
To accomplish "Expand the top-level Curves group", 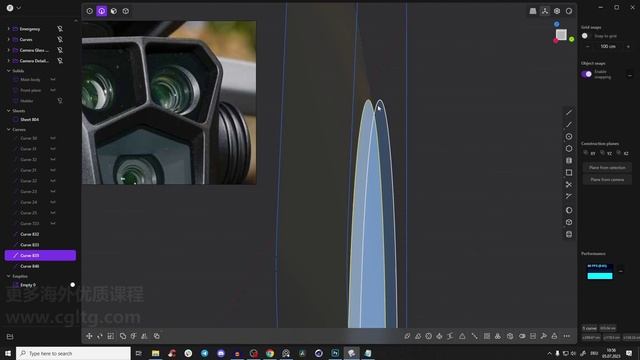I will coord(9,39).
